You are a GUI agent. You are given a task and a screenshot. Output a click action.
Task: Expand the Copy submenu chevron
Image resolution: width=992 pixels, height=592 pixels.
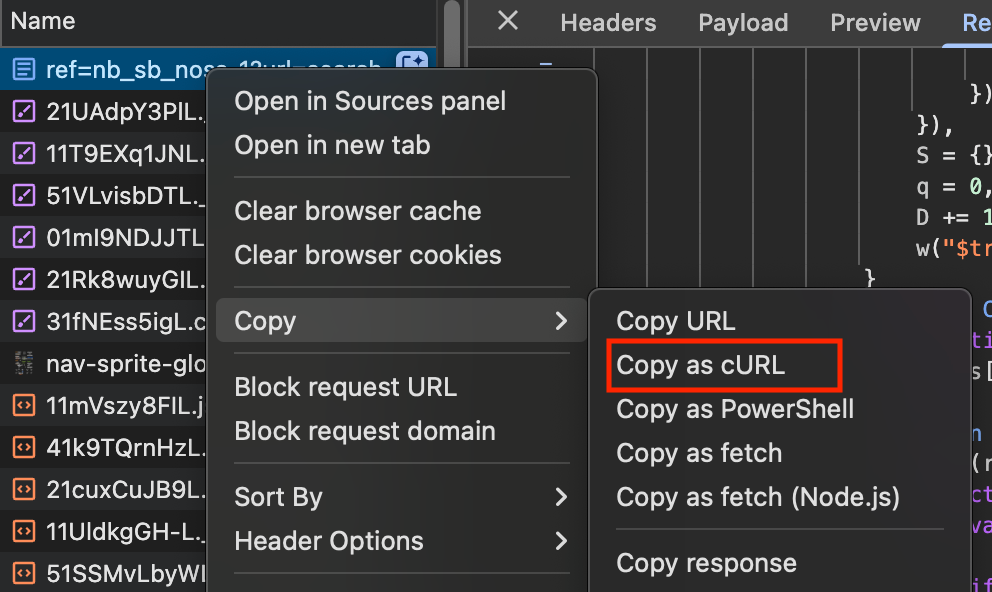click(x=561, y=321)
